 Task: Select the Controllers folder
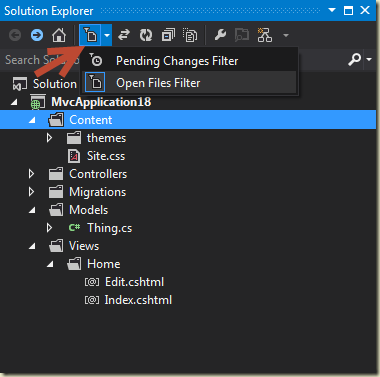(98, 174)
